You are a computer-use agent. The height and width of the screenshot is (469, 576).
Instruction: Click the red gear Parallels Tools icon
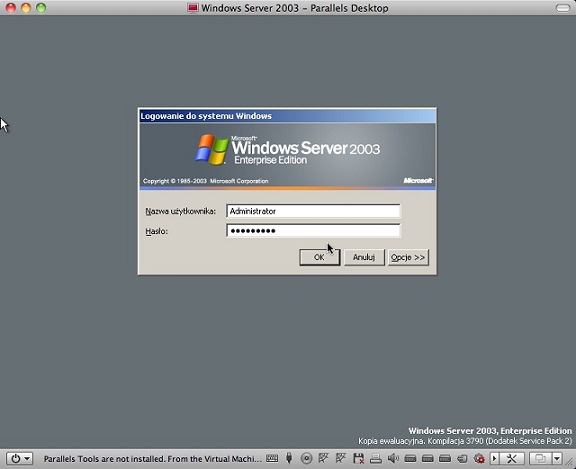pyautogui.click(x=479, y=458)
